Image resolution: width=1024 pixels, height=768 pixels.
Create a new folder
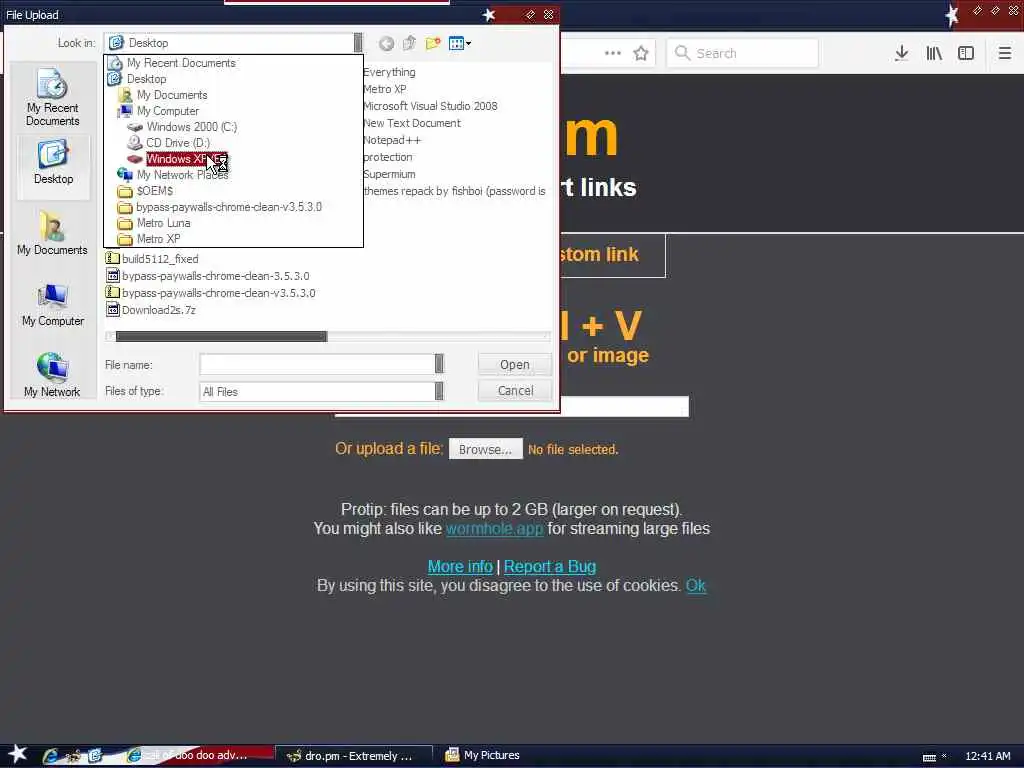[x=432, y=44]
